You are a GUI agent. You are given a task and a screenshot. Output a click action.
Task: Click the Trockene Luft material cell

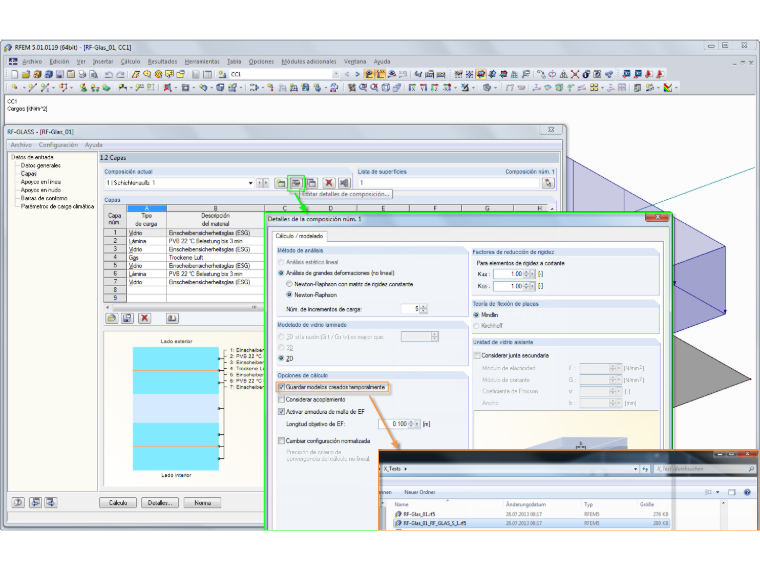[x=215, y=257]
